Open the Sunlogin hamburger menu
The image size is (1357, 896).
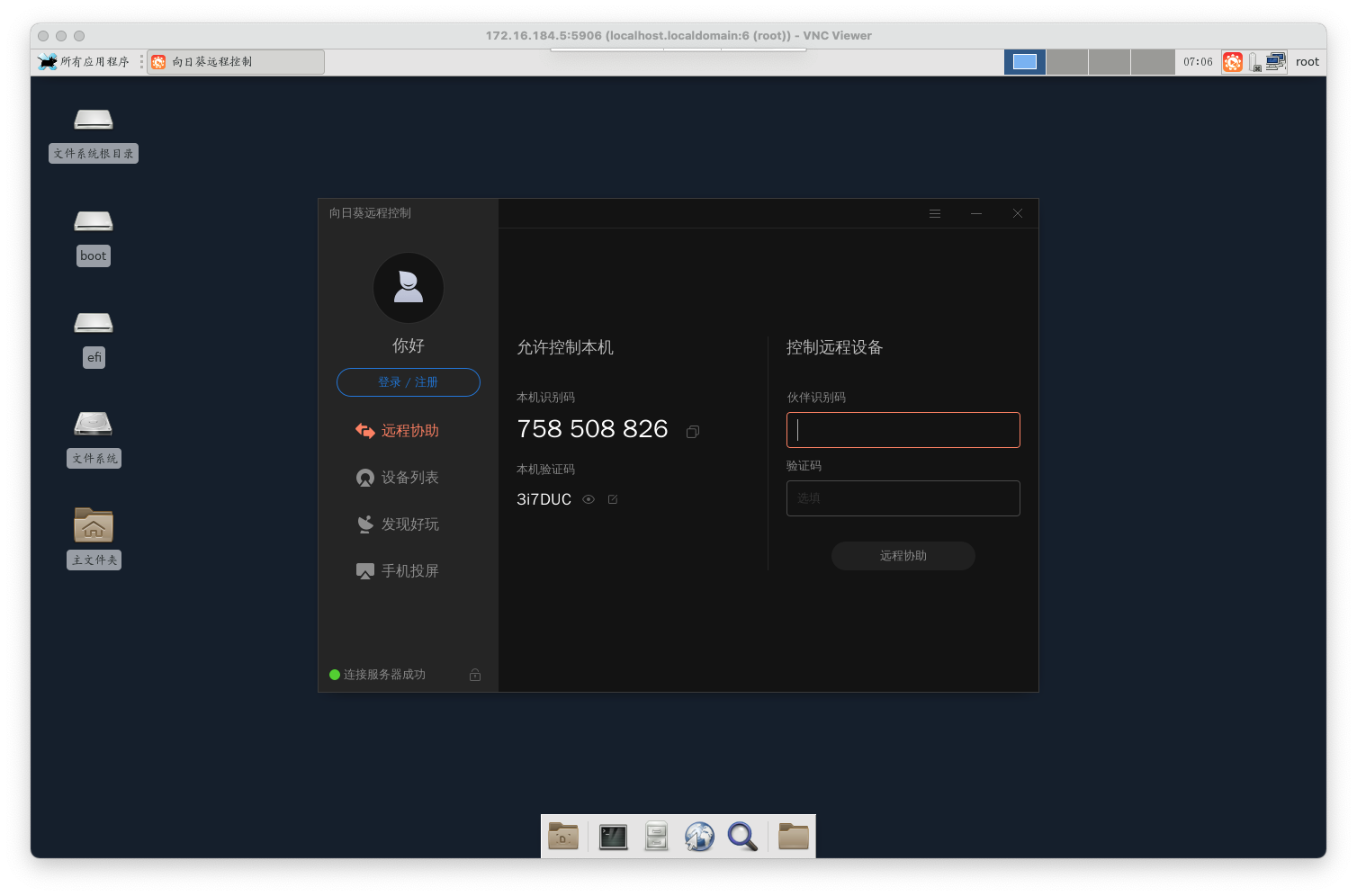coord(935,214)
